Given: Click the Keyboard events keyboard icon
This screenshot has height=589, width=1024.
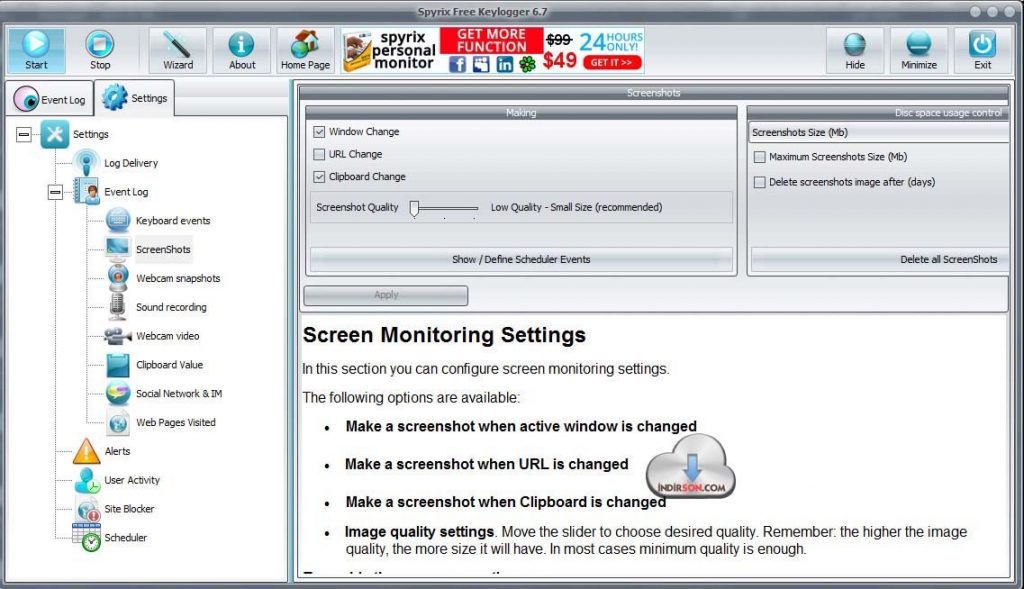Looking at the screenshot, I should (118, 220).
